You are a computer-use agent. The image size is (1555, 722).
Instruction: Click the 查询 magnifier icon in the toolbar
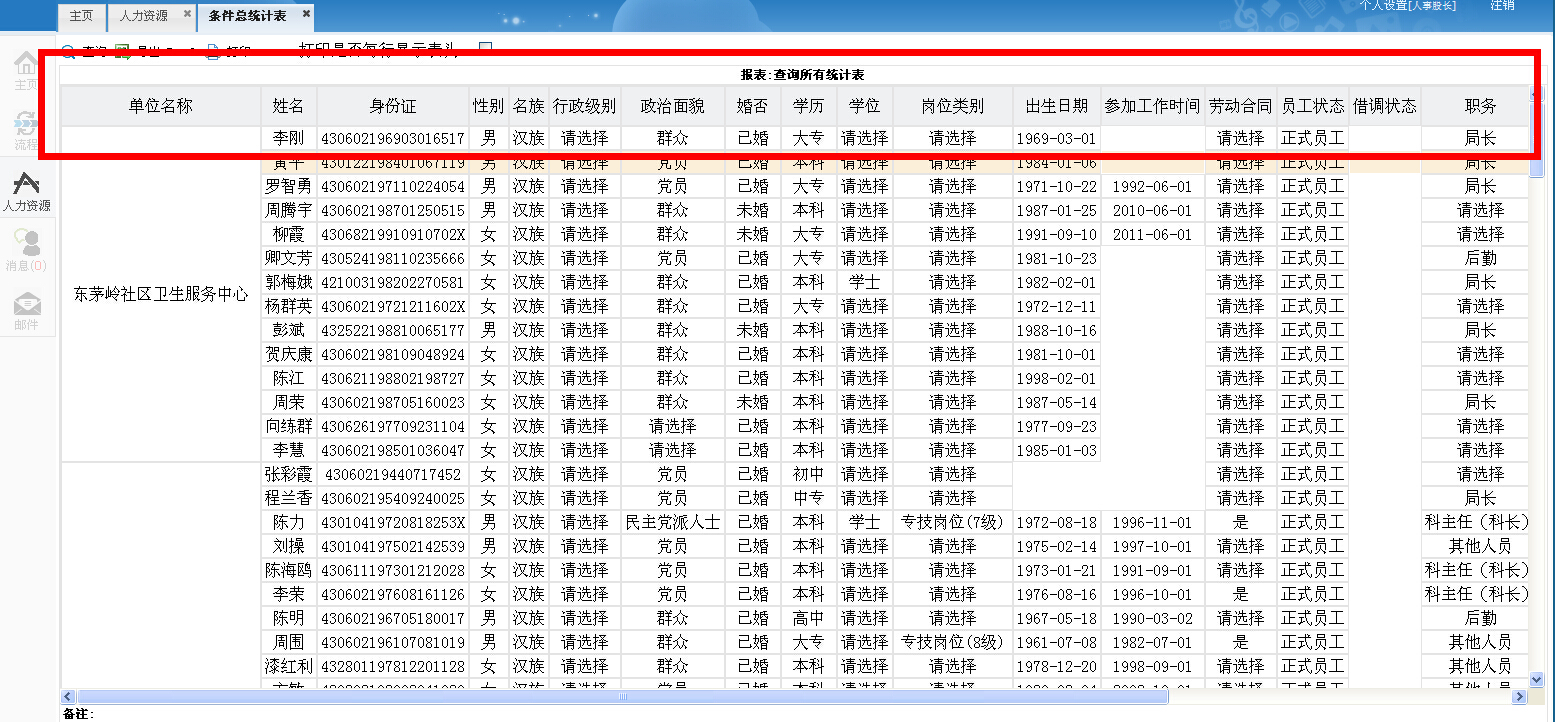68,51
